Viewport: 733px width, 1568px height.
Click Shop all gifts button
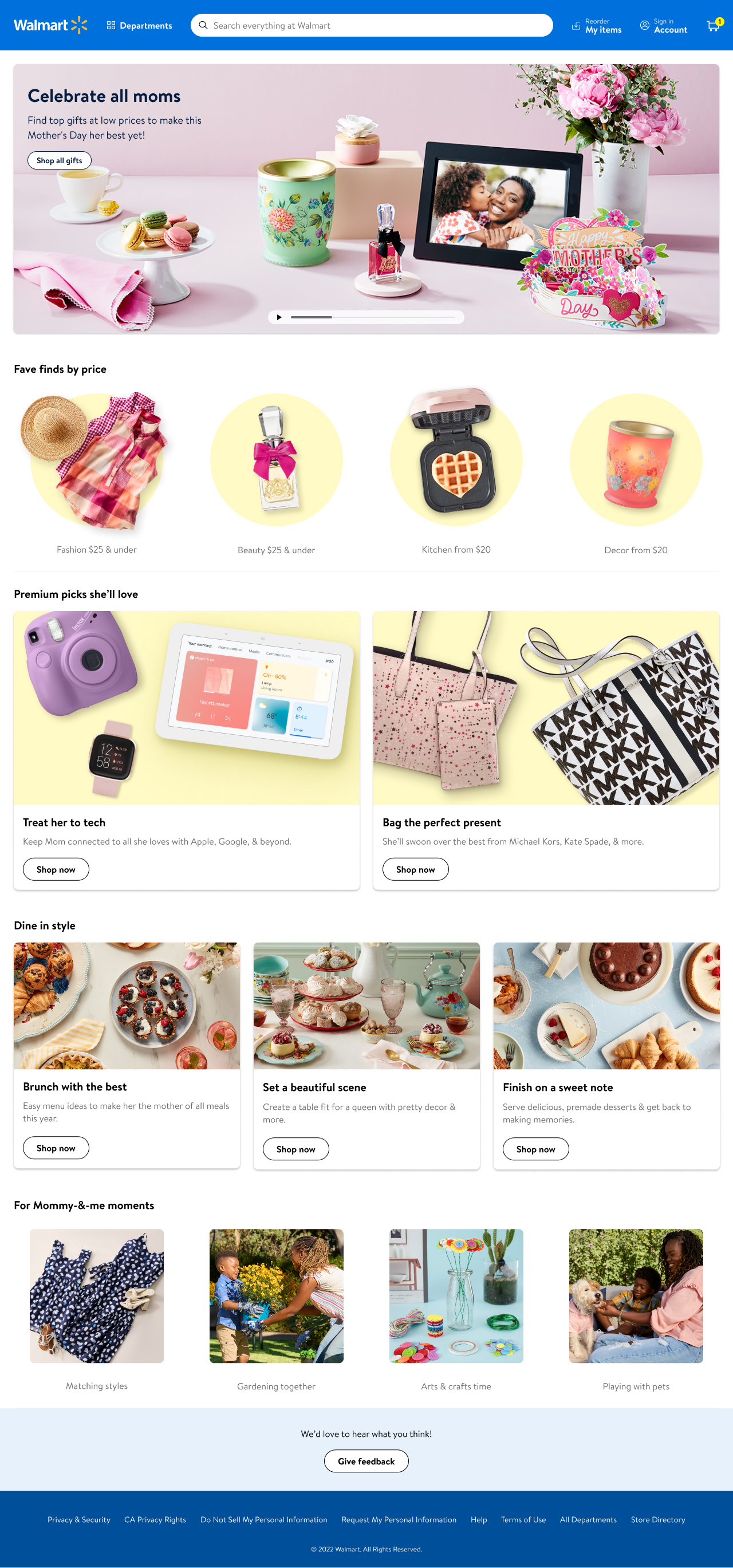coord(59,160)
